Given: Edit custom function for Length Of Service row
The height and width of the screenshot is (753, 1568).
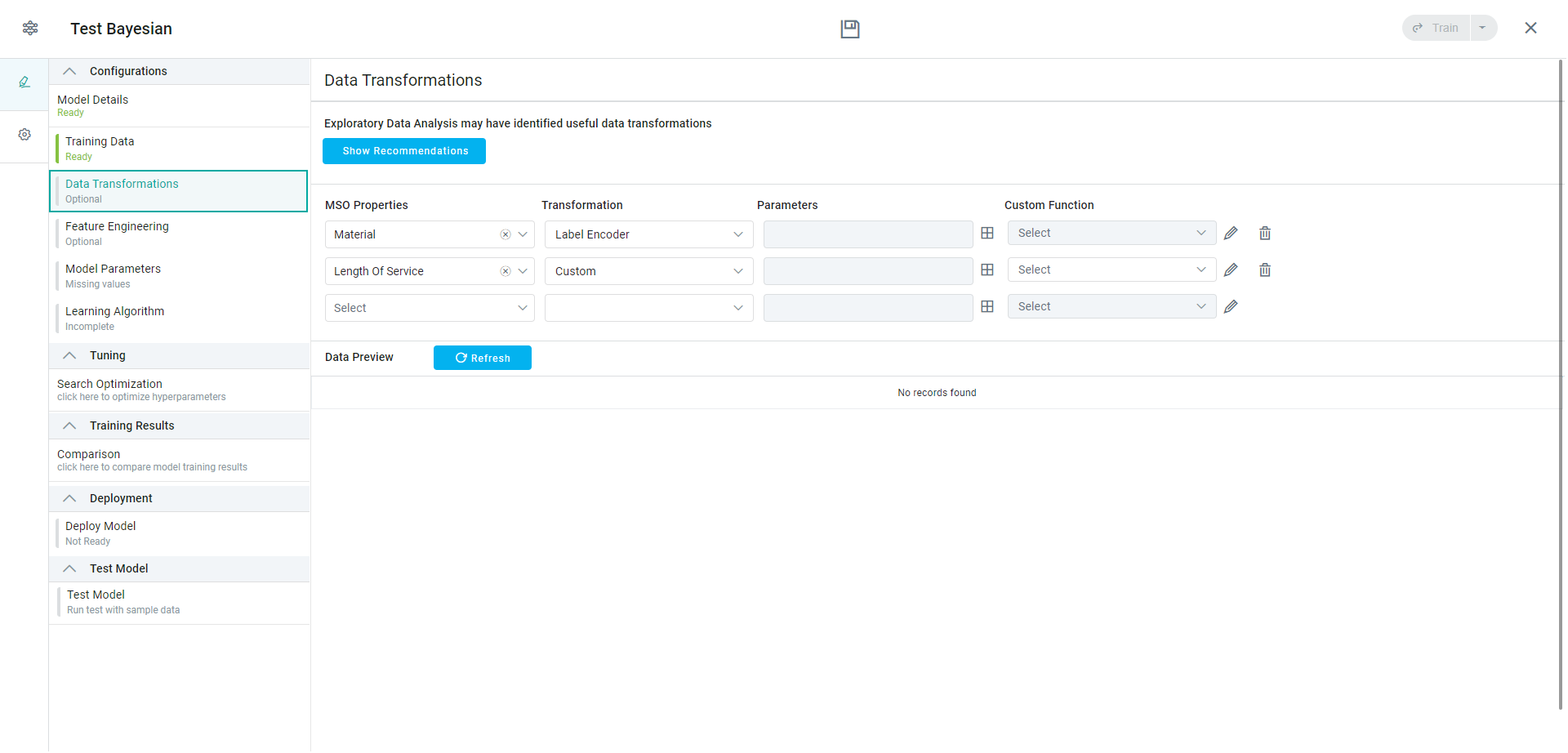Looking at the screenshot, I should click(x=1231, y=270).
